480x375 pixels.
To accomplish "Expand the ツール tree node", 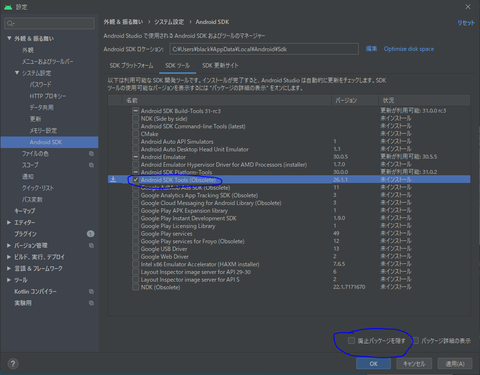I will pos(9,280).
